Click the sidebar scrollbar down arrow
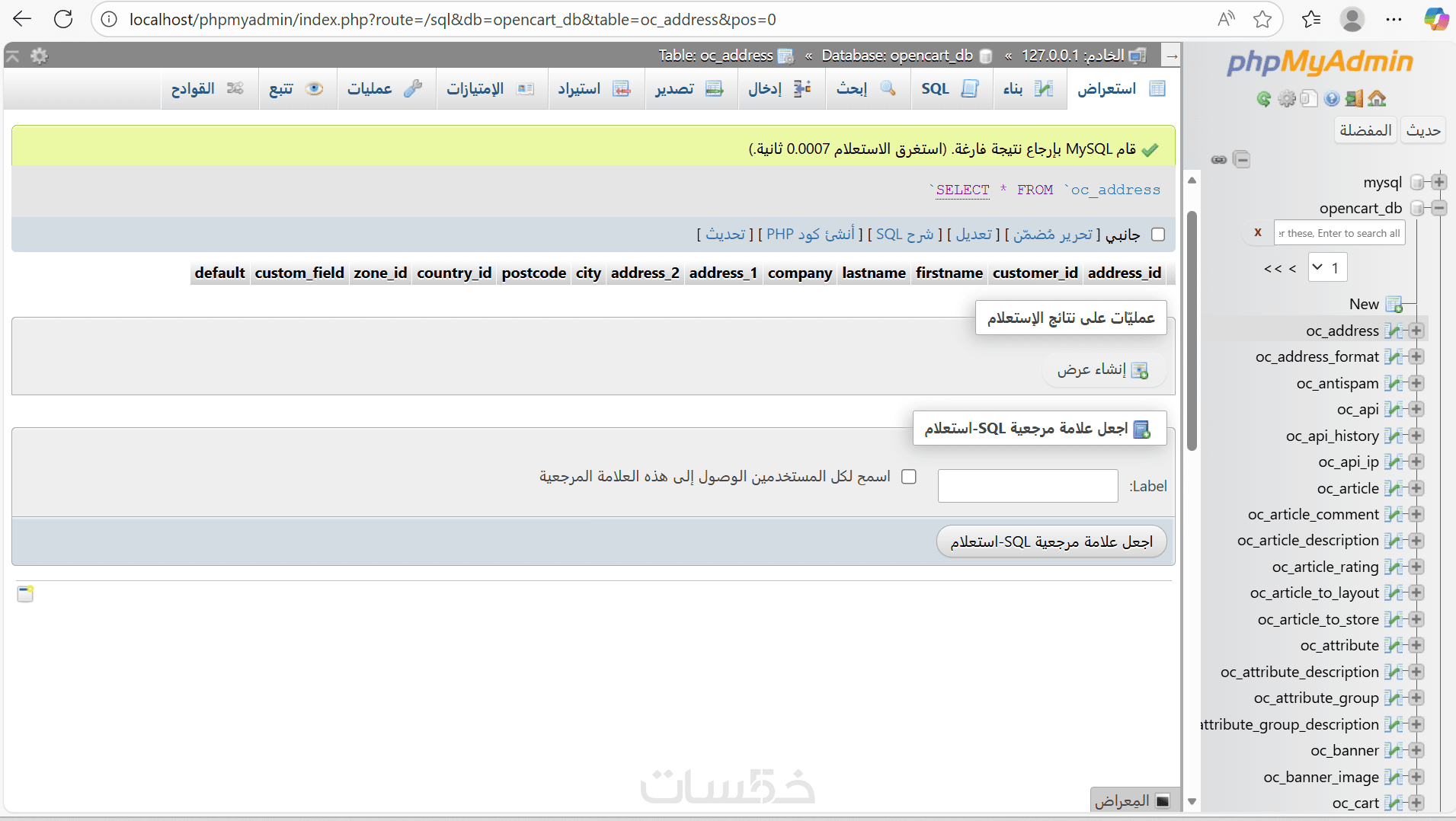Viewport: 1456px width, 821px height. (1192, 801)
